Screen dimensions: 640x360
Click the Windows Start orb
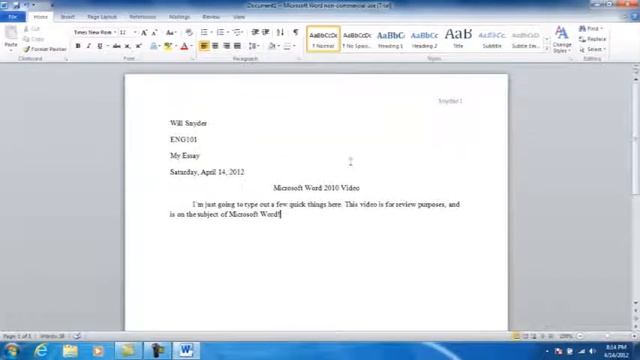(12, 351)
